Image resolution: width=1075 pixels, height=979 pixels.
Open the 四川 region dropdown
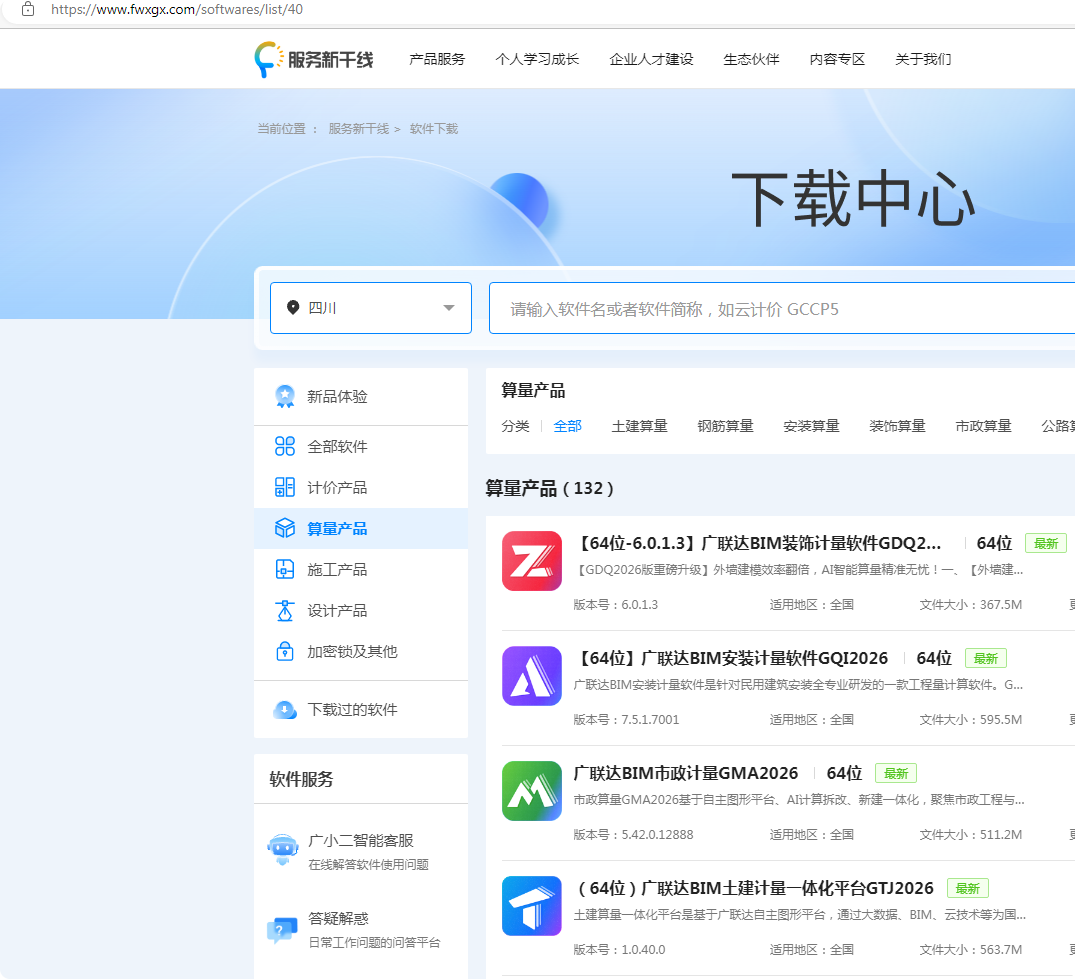tap(371, 308)
